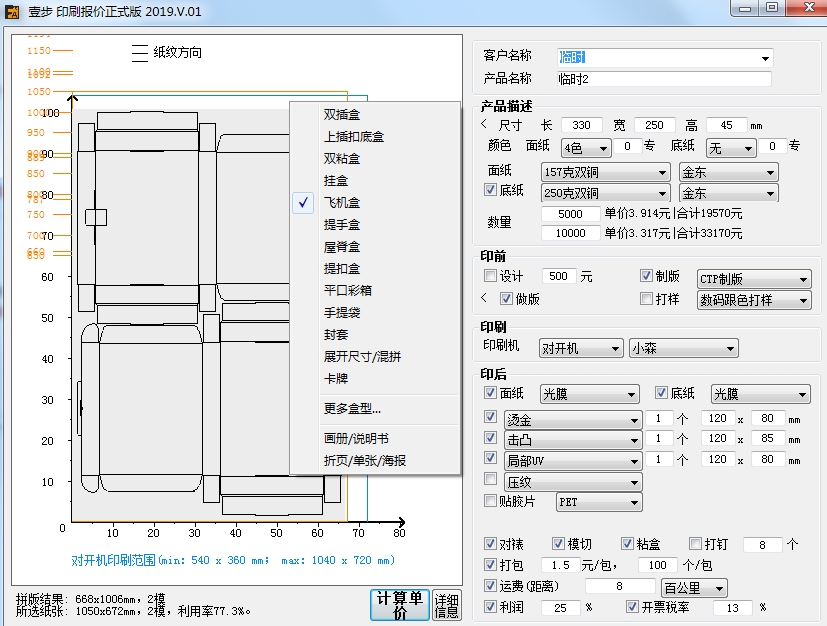This screenshot has height=626, width=827.
Task: Click the 宽 width field 250
Action: click(654, 125)
